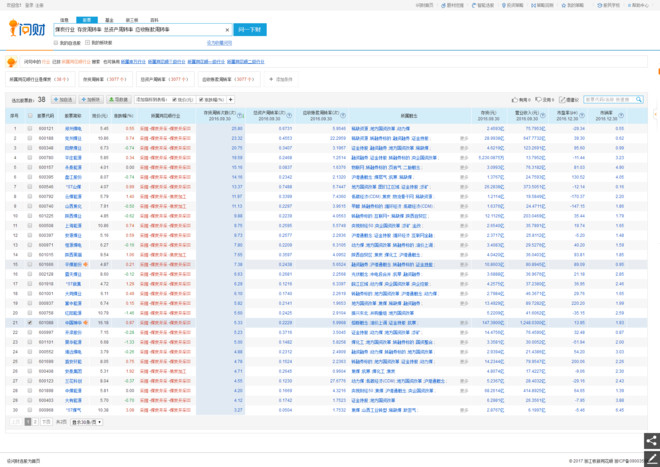Click the add-condition plus box after the filters
The width and height of the screenshot is (660, 467).
(281, 79)
